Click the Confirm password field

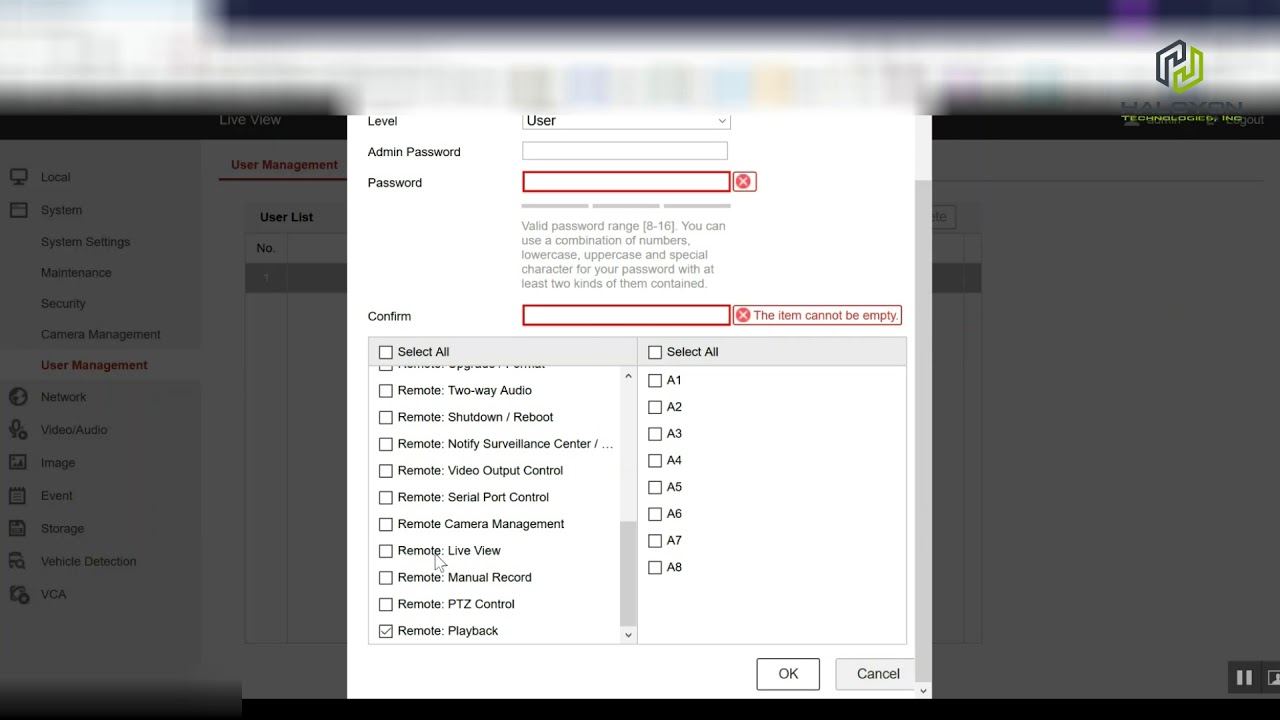click(x=626, y=315)
